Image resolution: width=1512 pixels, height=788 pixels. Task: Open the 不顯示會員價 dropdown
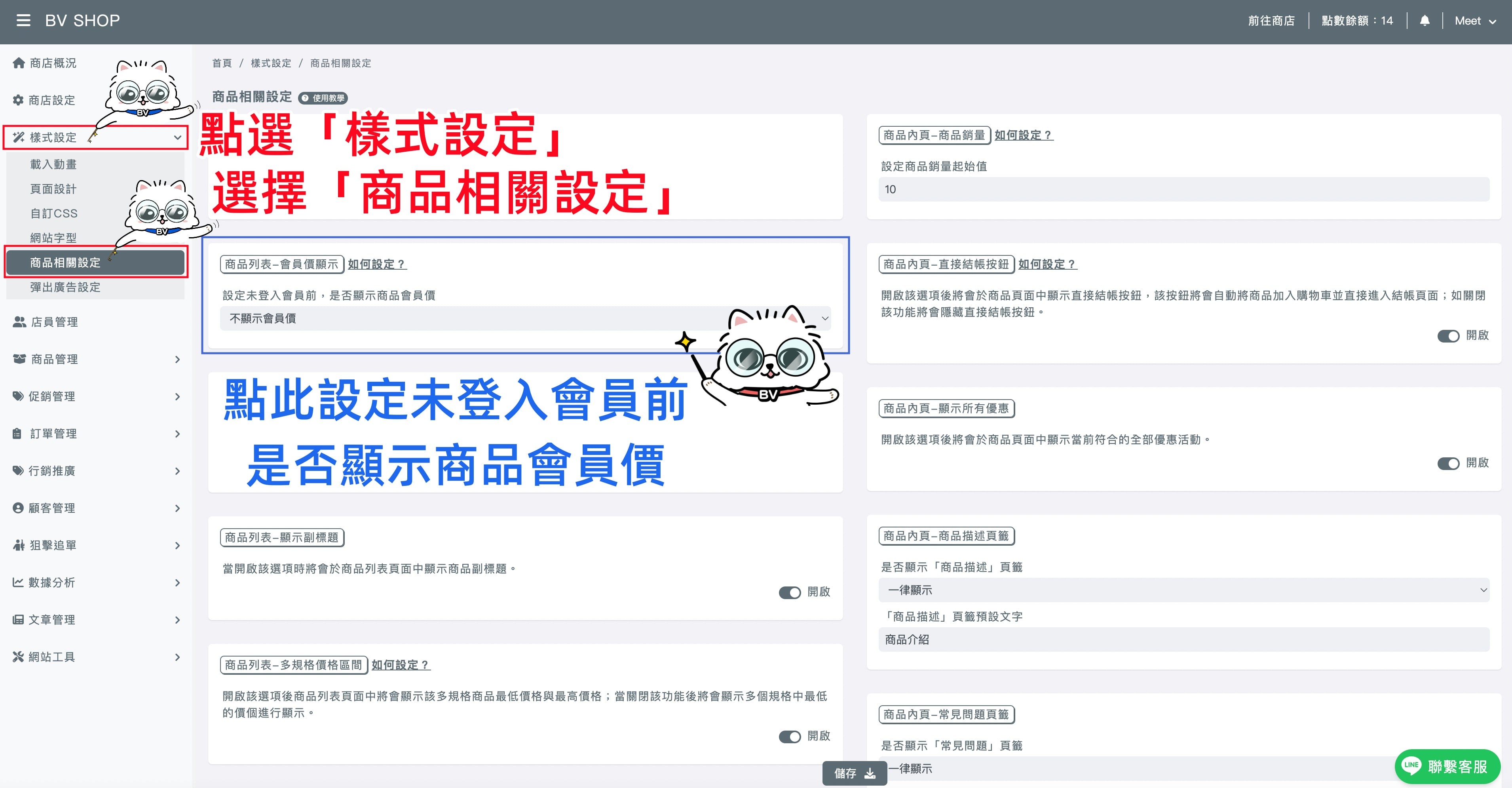(525, 318)
